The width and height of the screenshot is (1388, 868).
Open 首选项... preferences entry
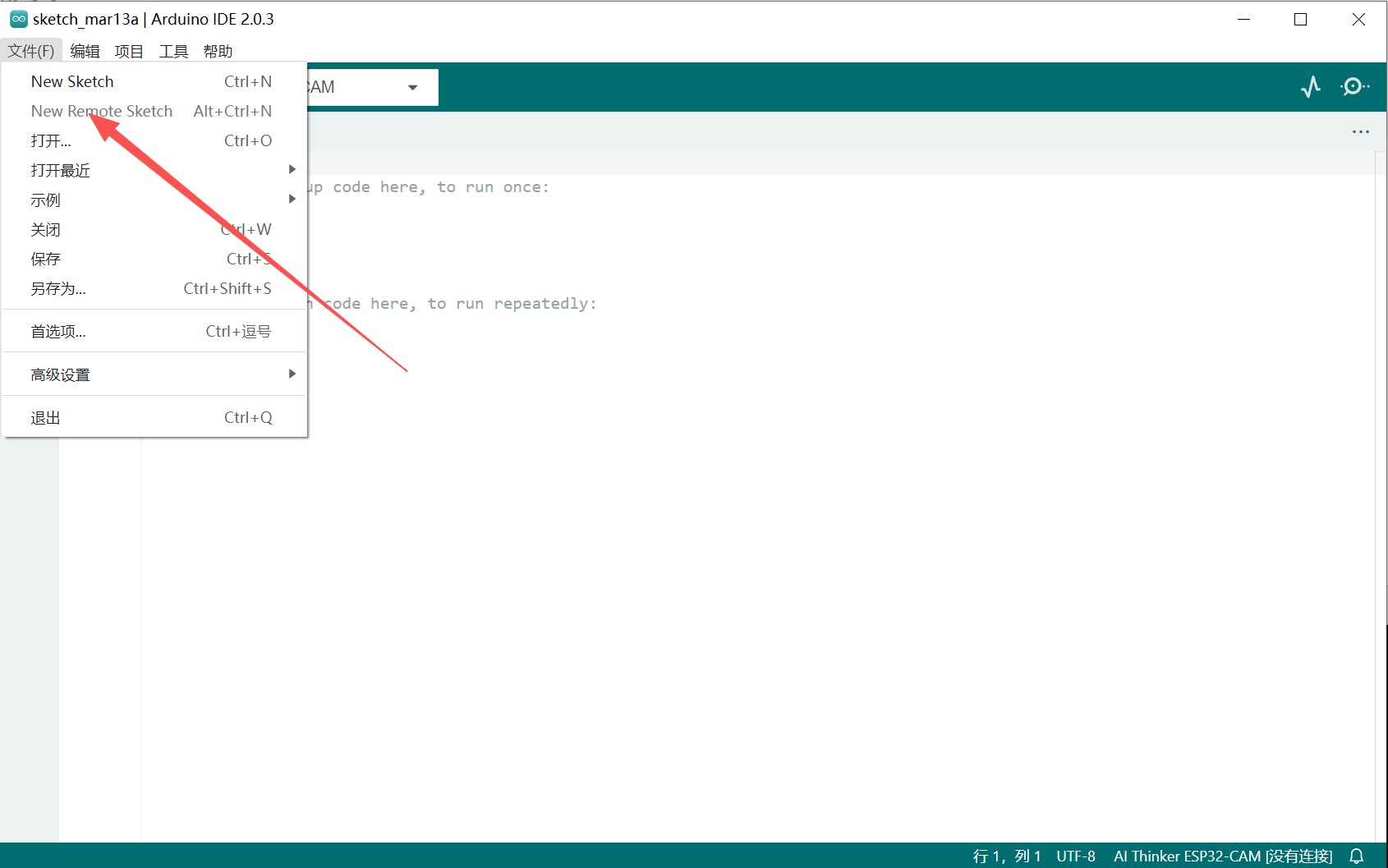click(x=155, y=331)
